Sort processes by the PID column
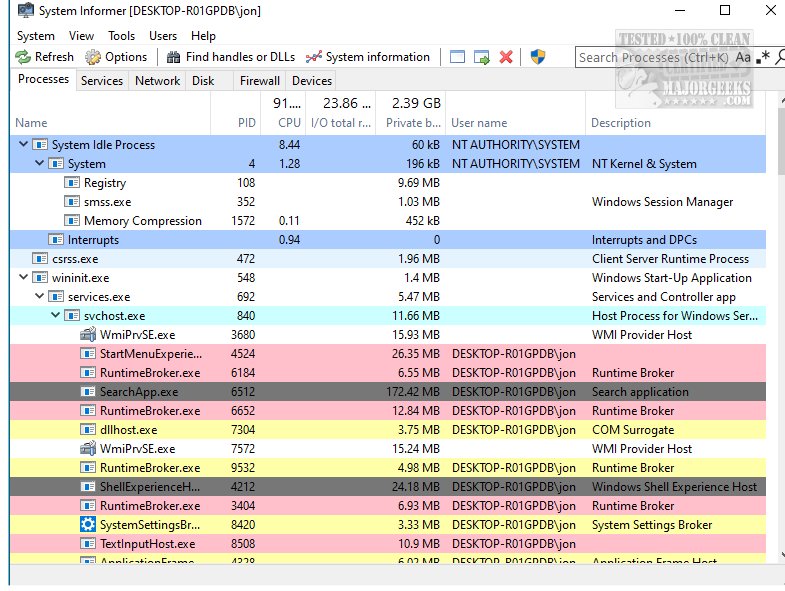This screenshot has height=591, width=785. click(247, 123)
